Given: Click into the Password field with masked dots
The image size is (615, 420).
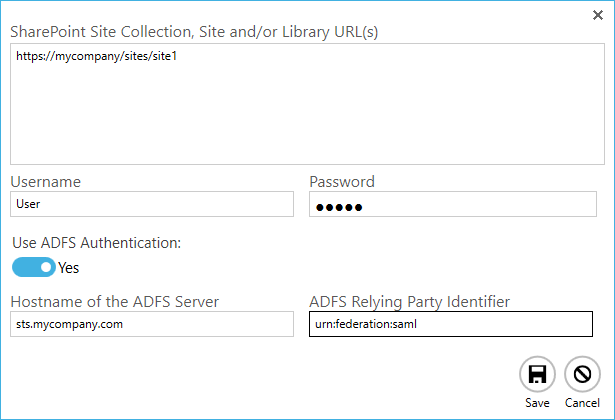Looking at the screenshot, I should (x=453, y=204).
